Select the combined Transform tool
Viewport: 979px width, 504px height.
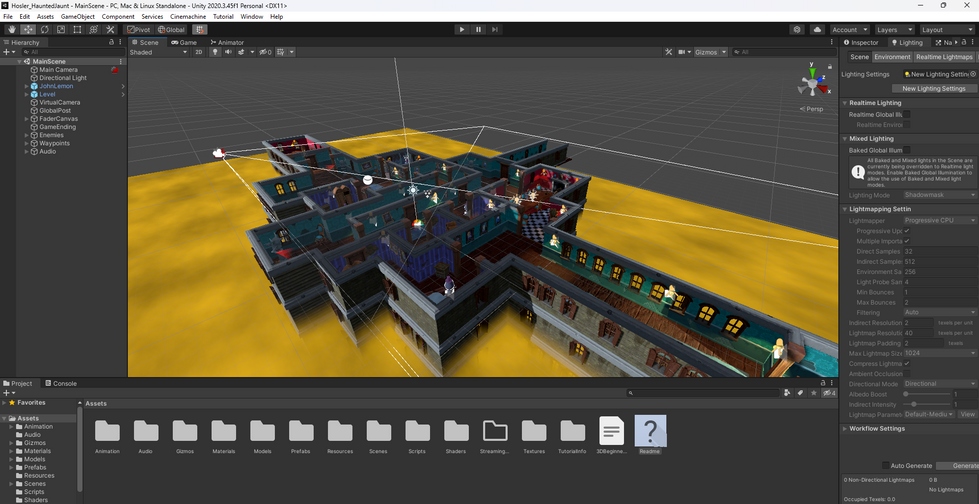(94, 29)
